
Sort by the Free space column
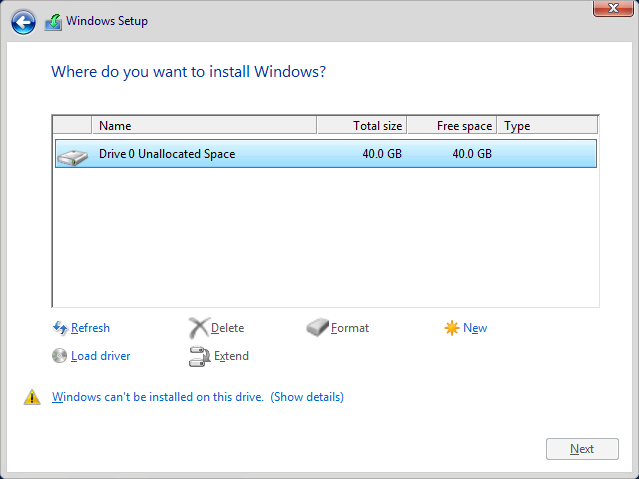click(x=452, y=126)
